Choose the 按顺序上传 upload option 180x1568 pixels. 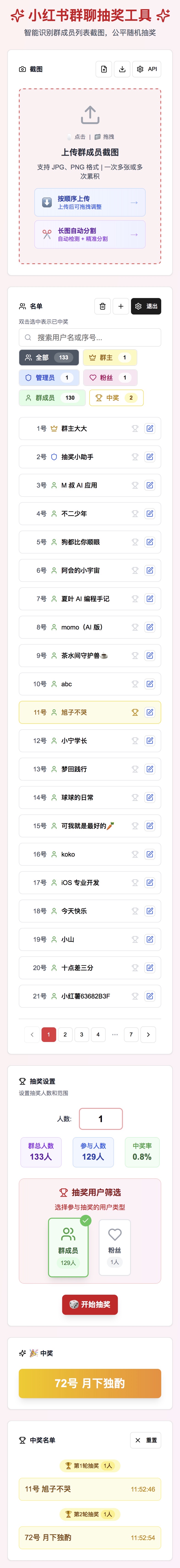tap(90, 203)
